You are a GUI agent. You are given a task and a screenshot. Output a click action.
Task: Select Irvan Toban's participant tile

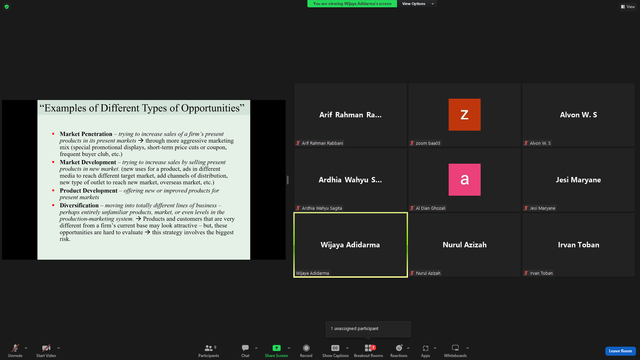point(578,245)
